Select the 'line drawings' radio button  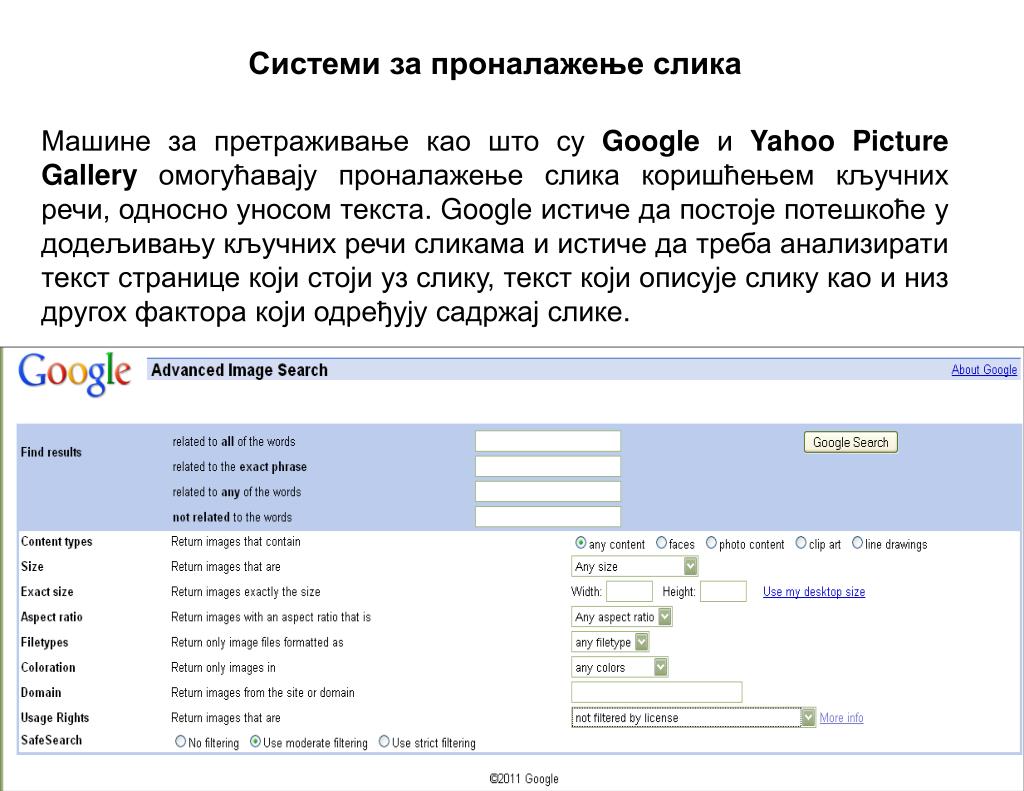(857, 543)
